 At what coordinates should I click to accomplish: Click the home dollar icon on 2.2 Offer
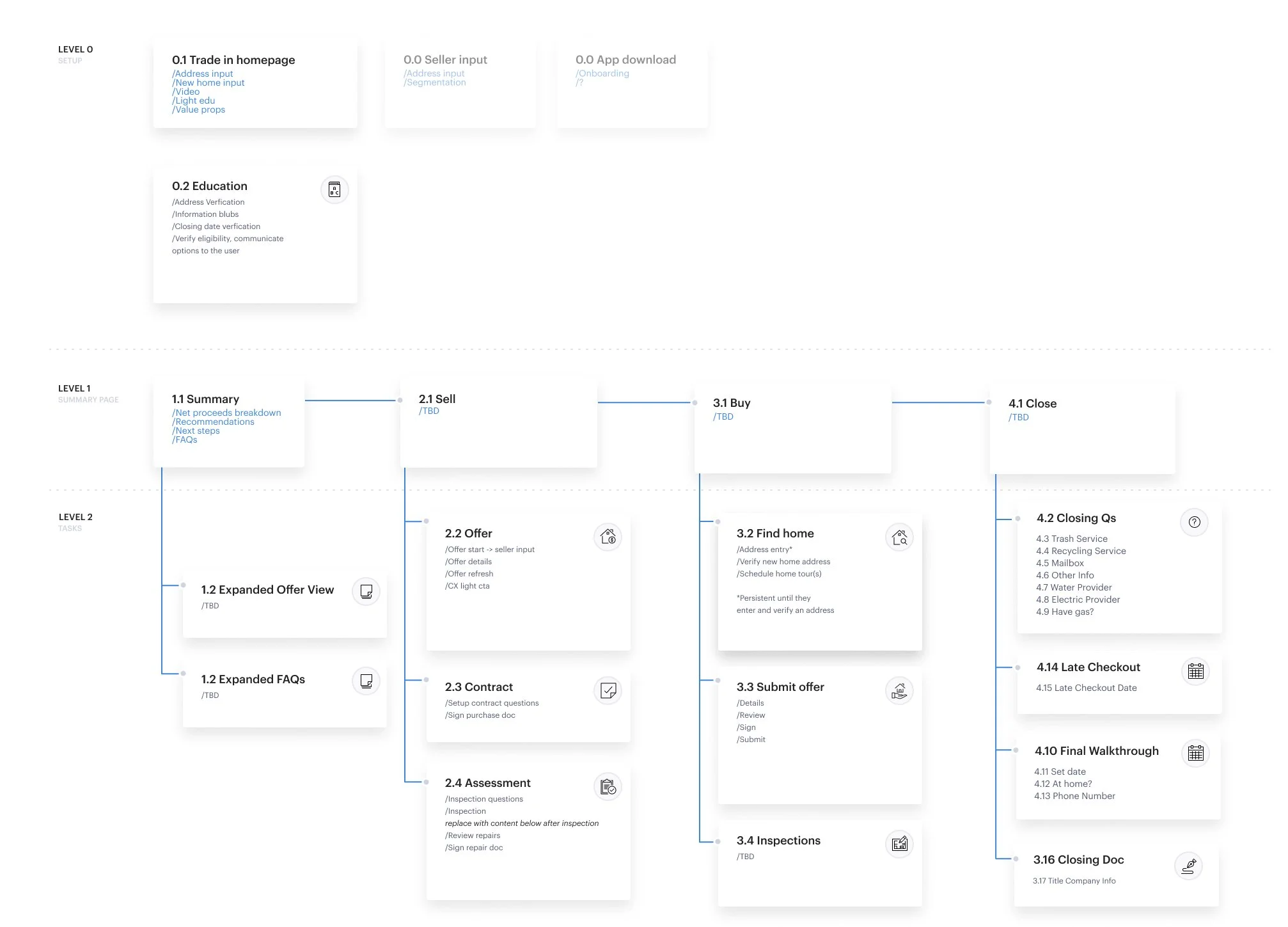point(608,536)
